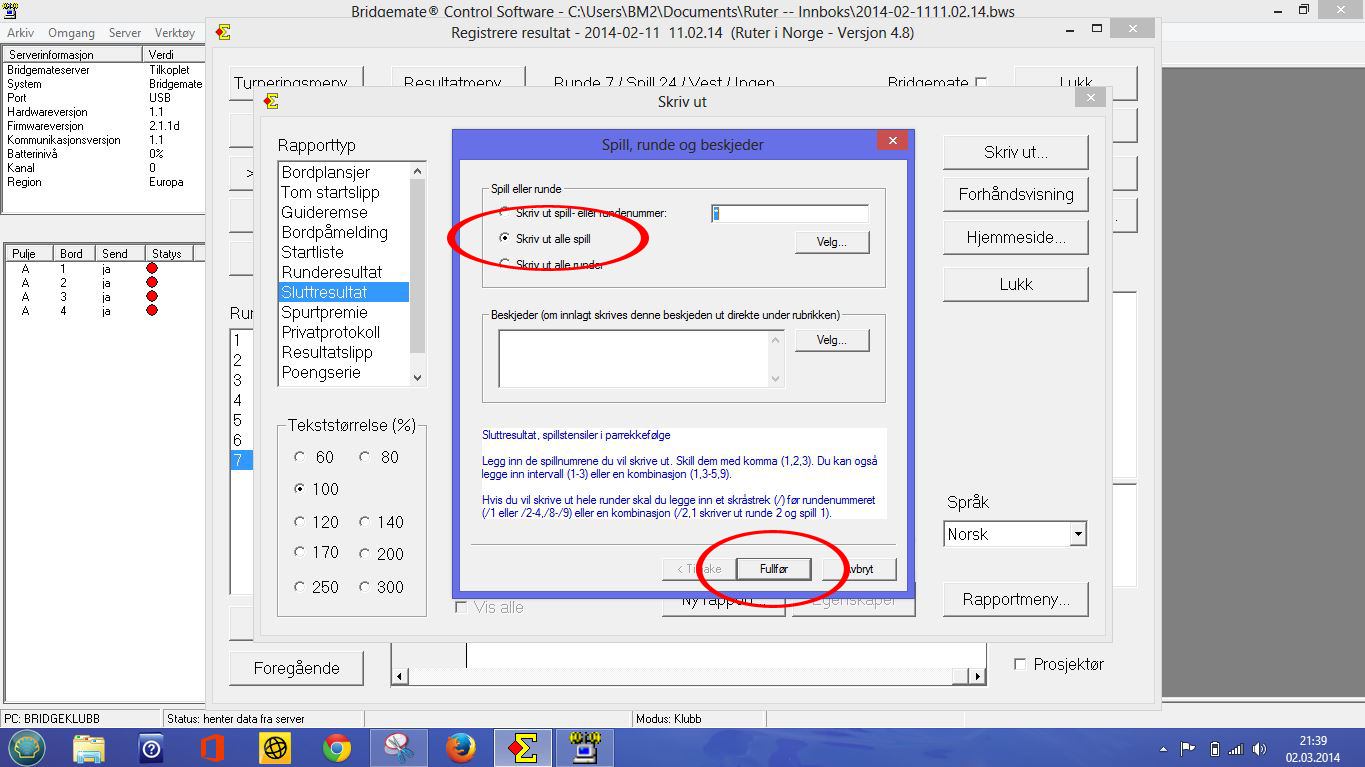Click the Hjemmeside... button
Viewport: 1365px width, 767px height.
pyautogui.click(x=1015, y=238)
